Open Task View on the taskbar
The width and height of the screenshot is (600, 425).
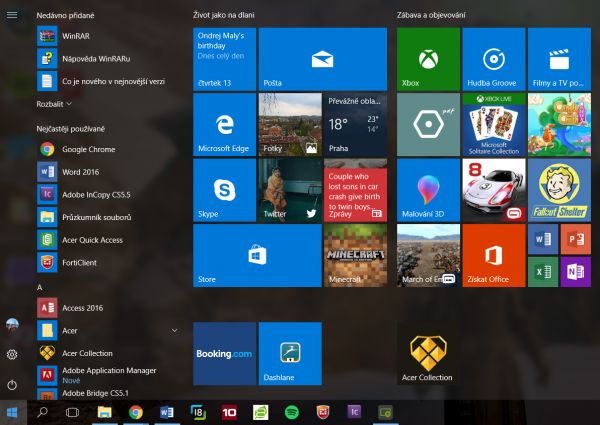tap(72, 412)
